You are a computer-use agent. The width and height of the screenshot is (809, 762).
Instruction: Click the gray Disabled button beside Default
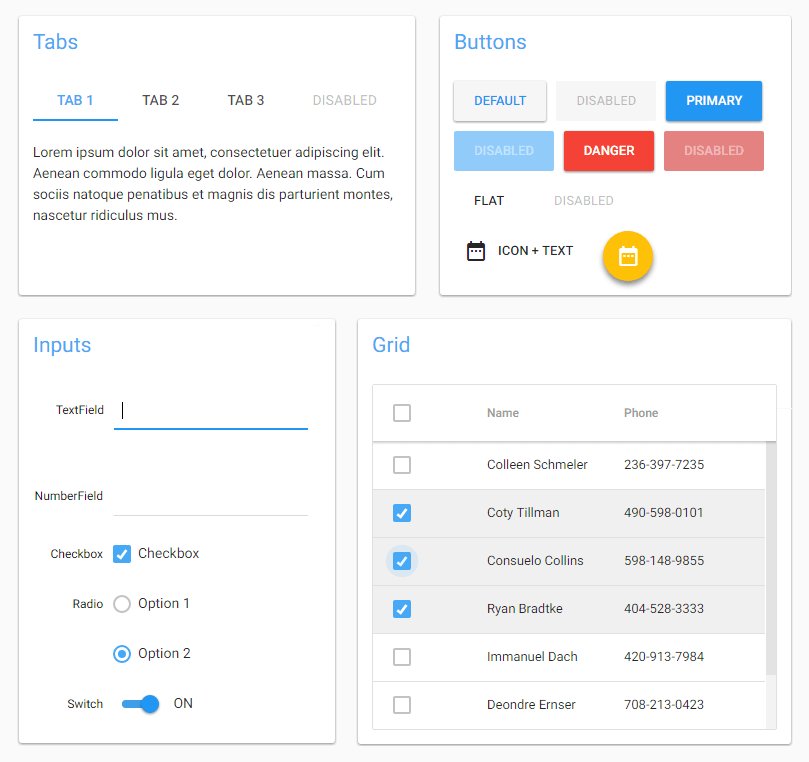(x=606, y=101)
